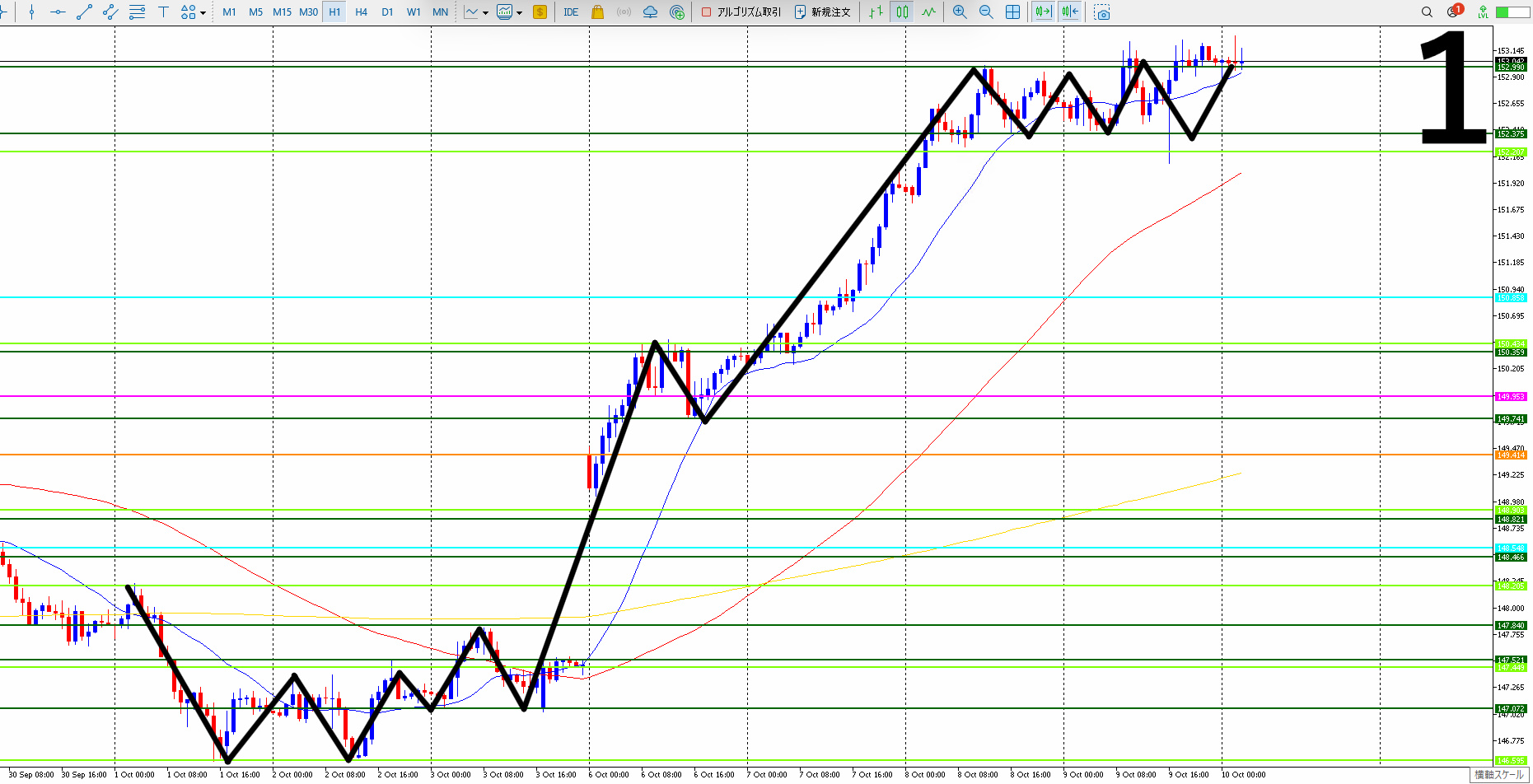Click the 153.145 price scale value

1511,50
